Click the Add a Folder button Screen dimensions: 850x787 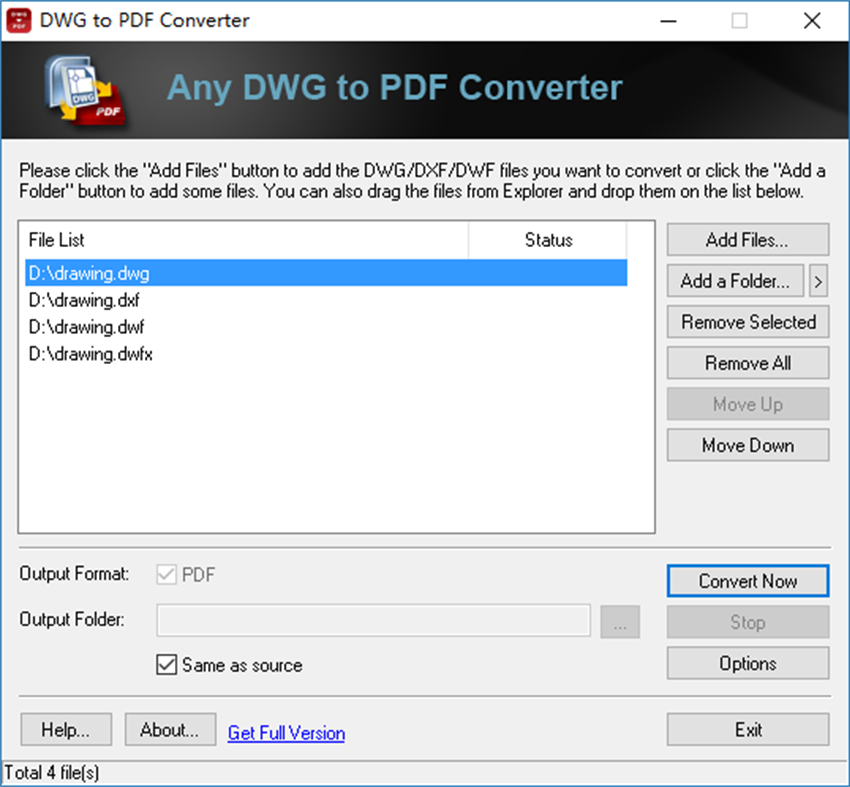tap(735, 281)
